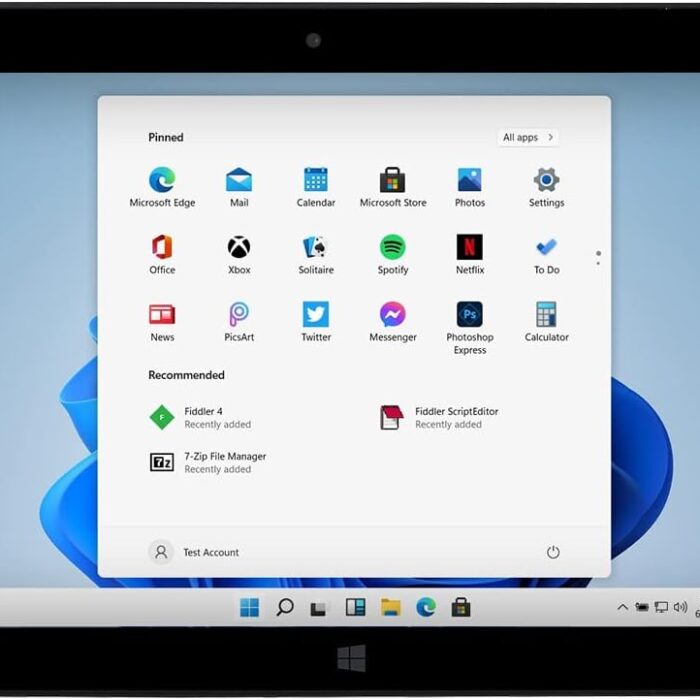This screenshot has width=700, height=700.
Task: Open the pinned Calculator app
Action: 546,321
